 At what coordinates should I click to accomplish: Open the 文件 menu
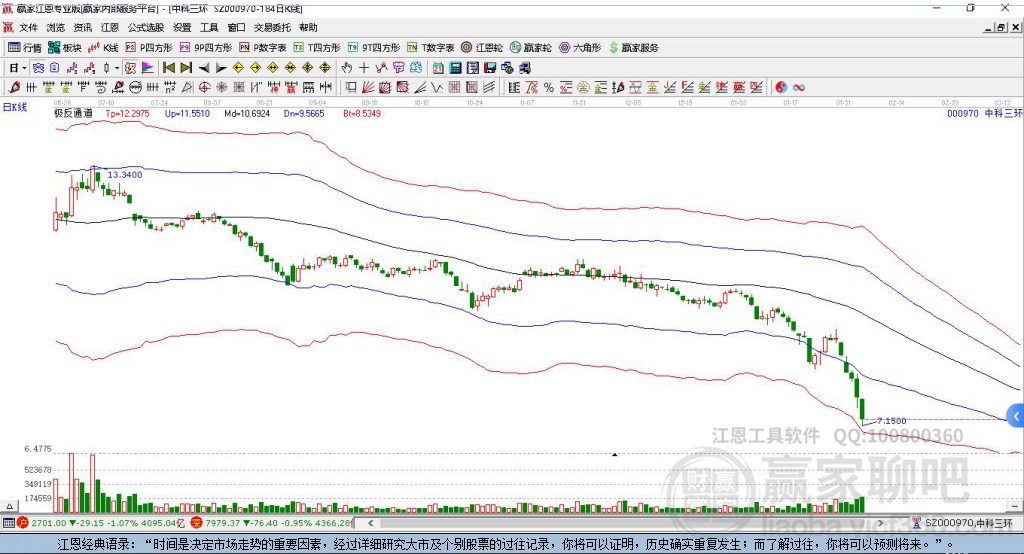(28, 27)
